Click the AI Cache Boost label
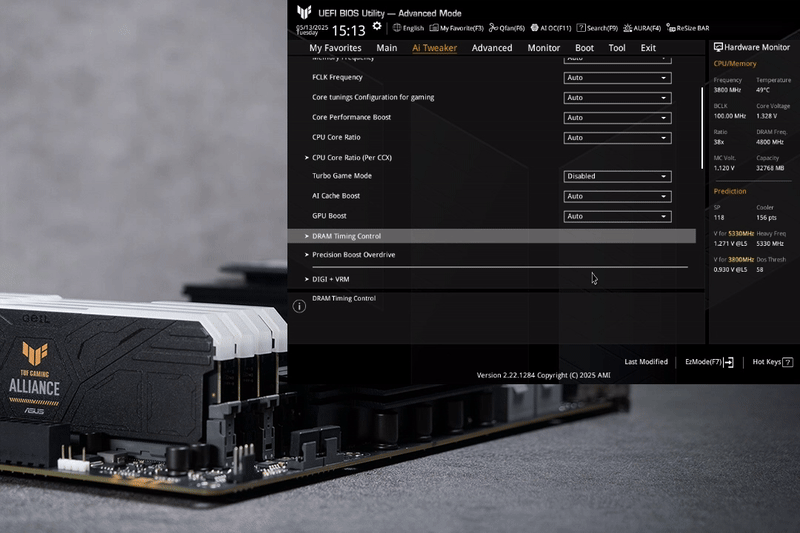 click(336, 196)
